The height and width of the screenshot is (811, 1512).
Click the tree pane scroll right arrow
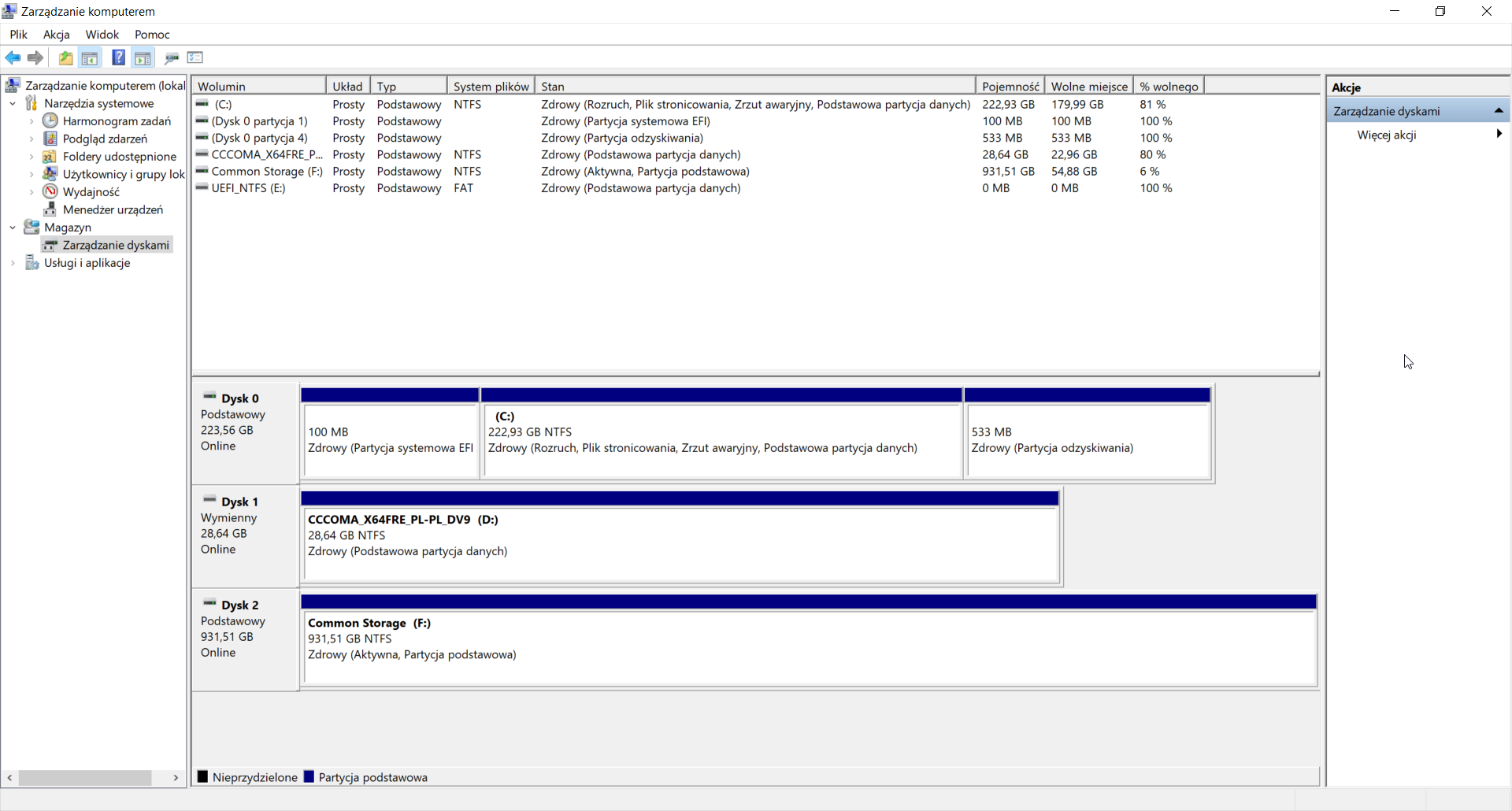point(176,777)
